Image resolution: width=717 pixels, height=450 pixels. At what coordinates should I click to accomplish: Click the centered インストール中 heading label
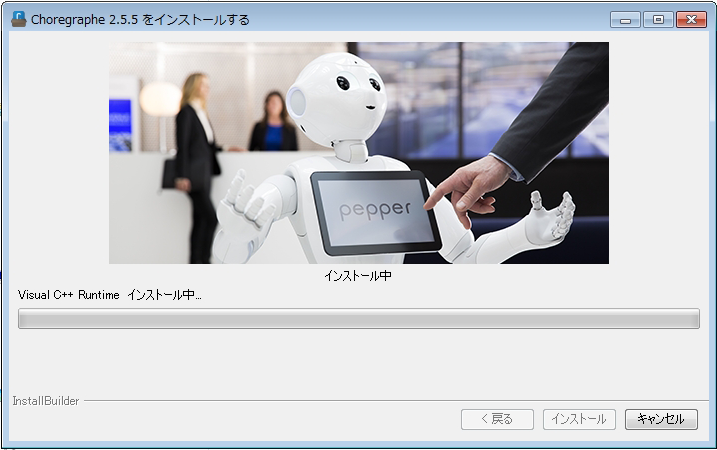click(358, 276)
